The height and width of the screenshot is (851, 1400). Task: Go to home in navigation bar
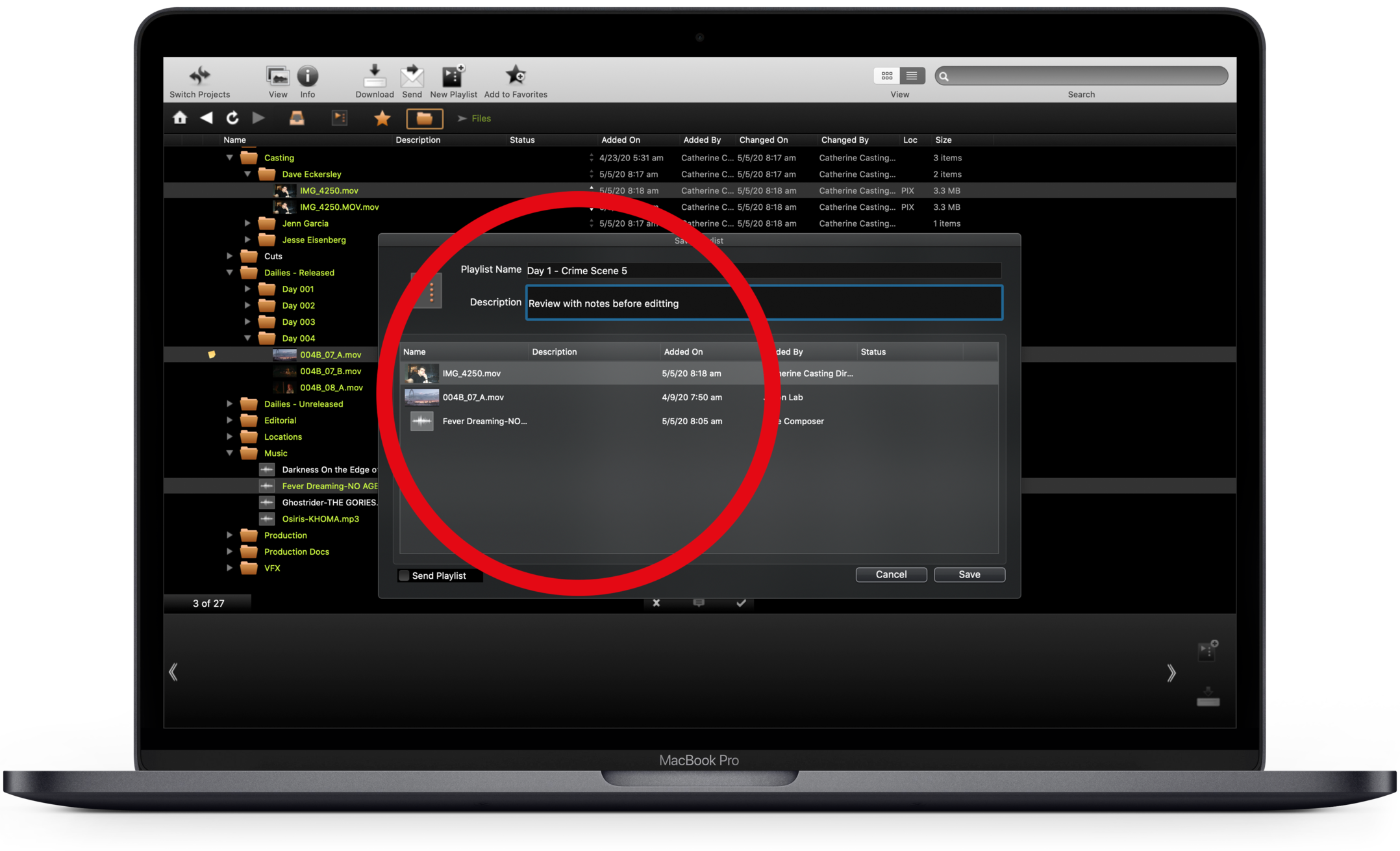point(180,118)
